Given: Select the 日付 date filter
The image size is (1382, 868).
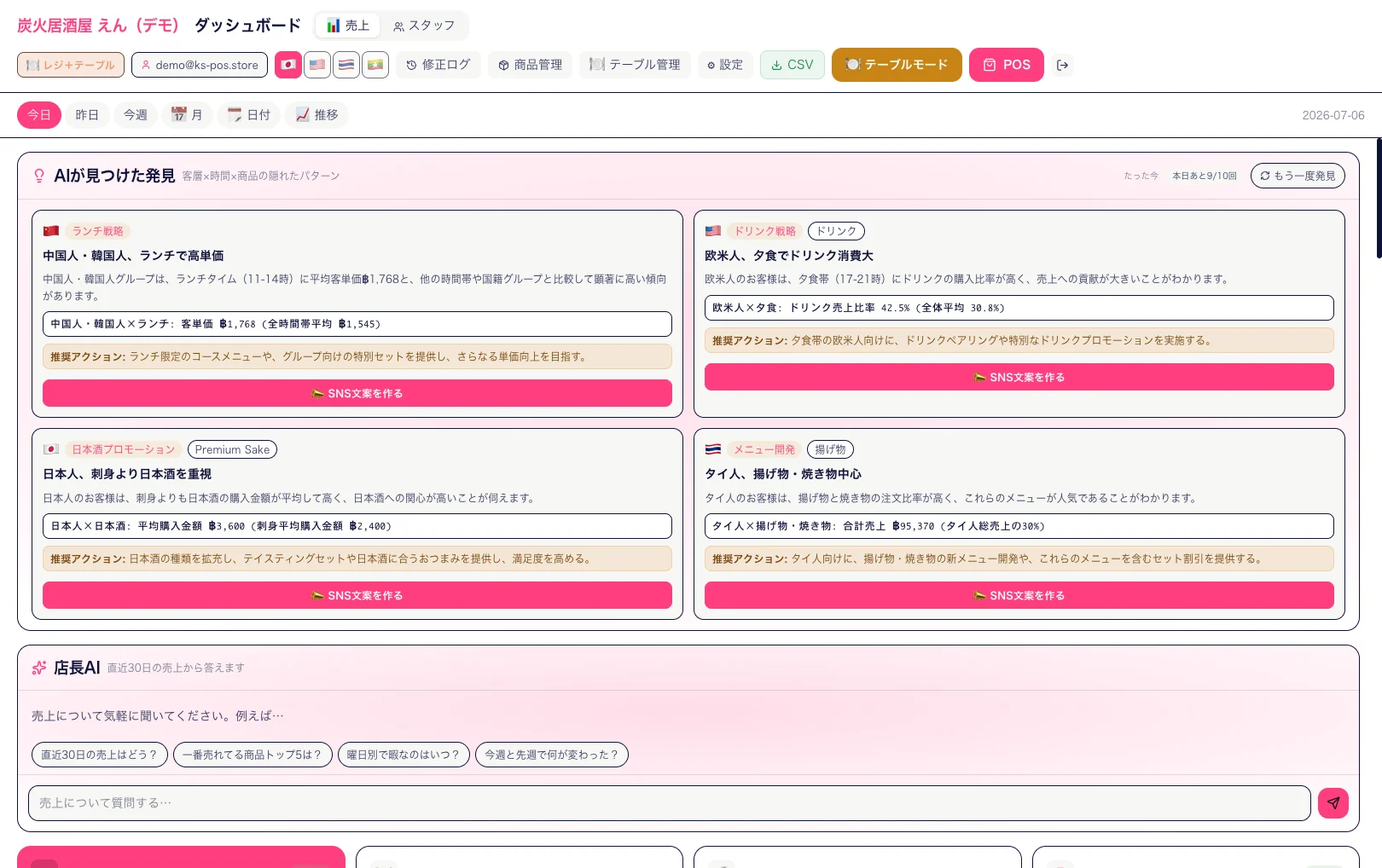Looking at the screenshot, I should [x=248, y=115].
